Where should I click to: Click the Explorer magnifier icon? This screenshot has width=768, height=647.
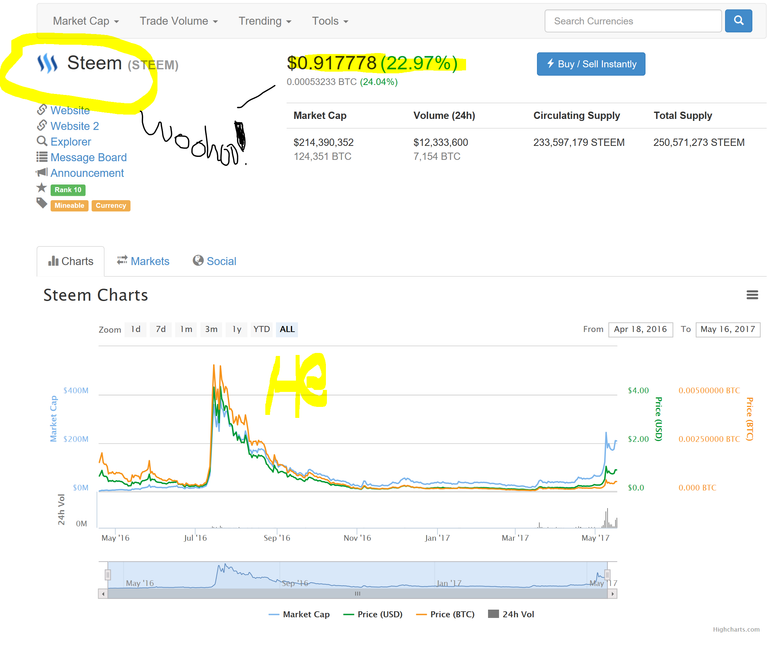coord(42,141)
